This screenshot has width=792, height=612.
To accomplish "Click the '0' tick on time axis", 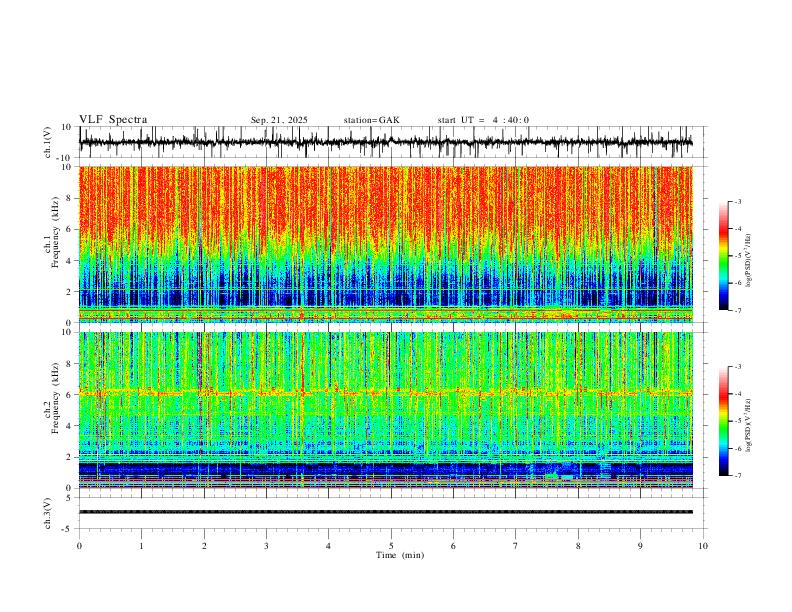I will click(x=79, y=546).
